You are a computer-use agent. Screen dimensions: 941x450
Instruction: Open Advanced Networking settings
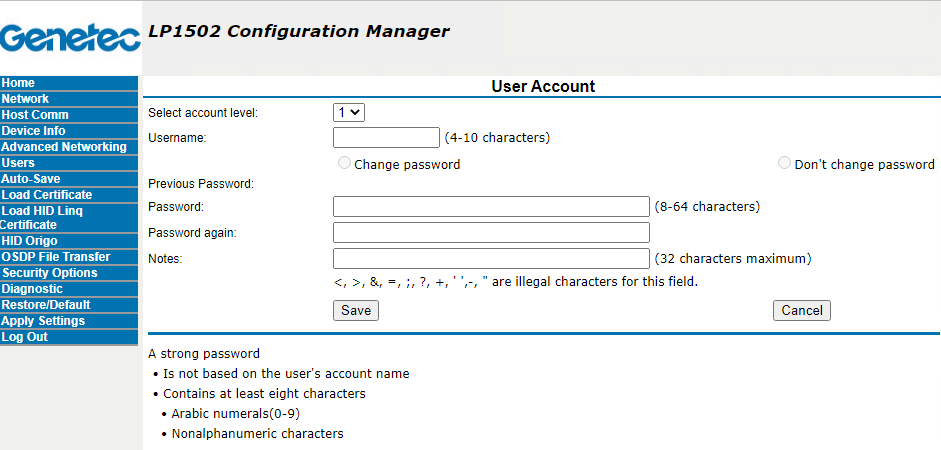[69, 147]
